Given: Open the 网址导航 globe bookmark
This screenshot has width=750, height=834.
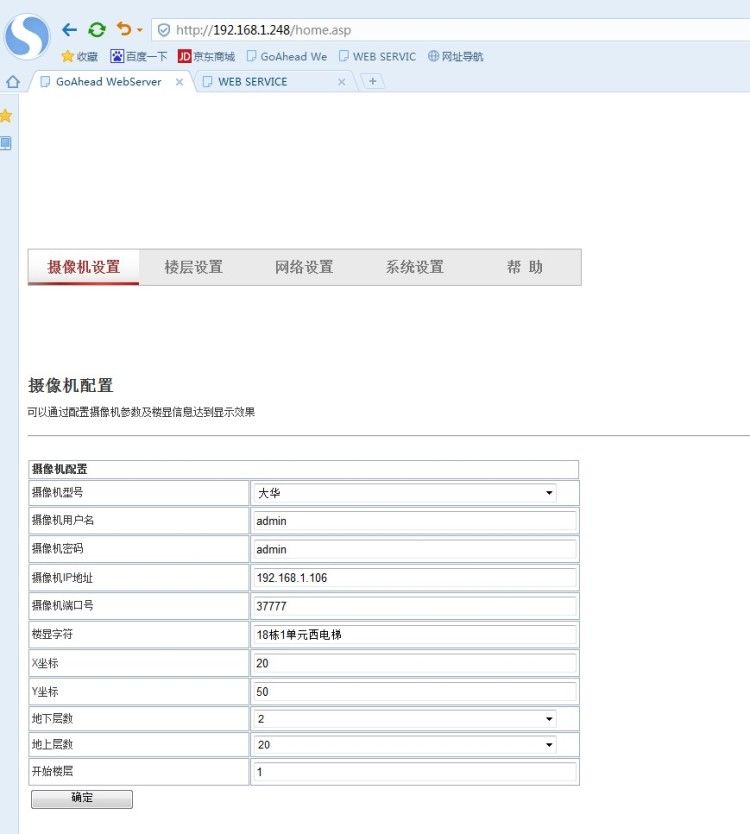Looking at the screenshot, I should pyautogui.click(x=455, y=56).
